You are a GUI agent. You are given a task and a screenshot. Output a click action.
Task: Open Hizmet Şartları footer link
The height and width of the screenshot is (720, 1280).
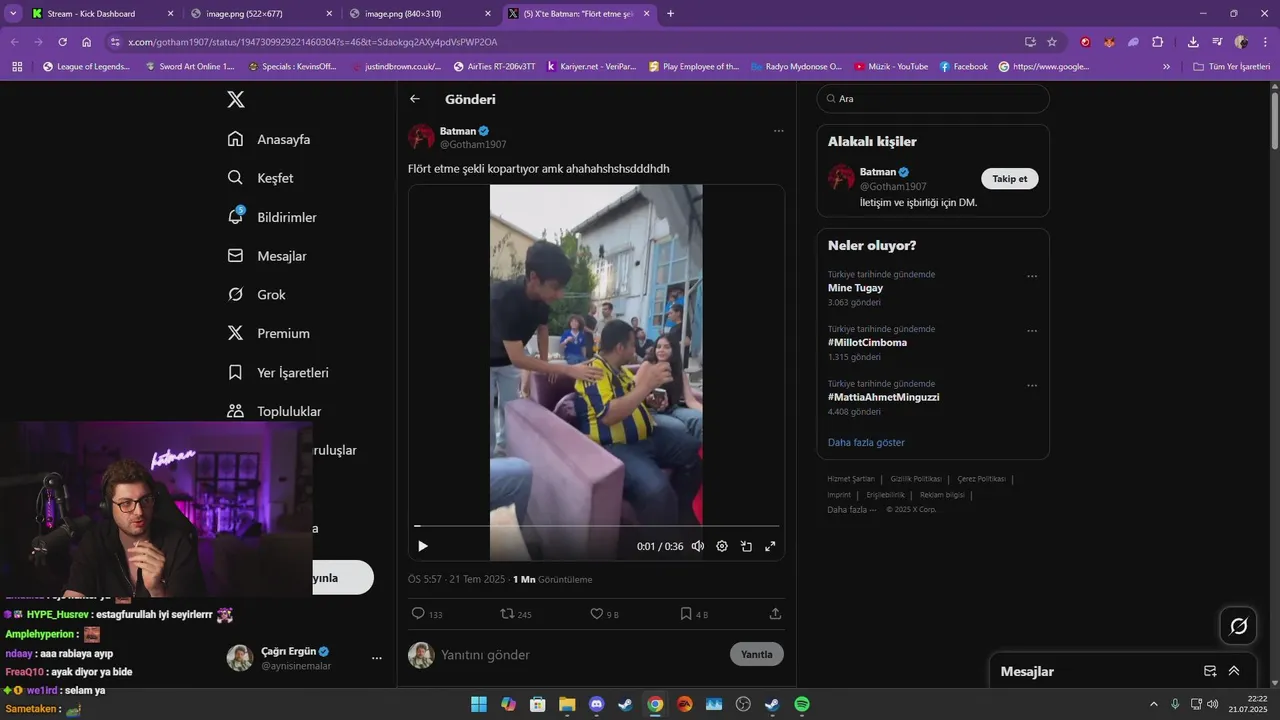point(851,479)
